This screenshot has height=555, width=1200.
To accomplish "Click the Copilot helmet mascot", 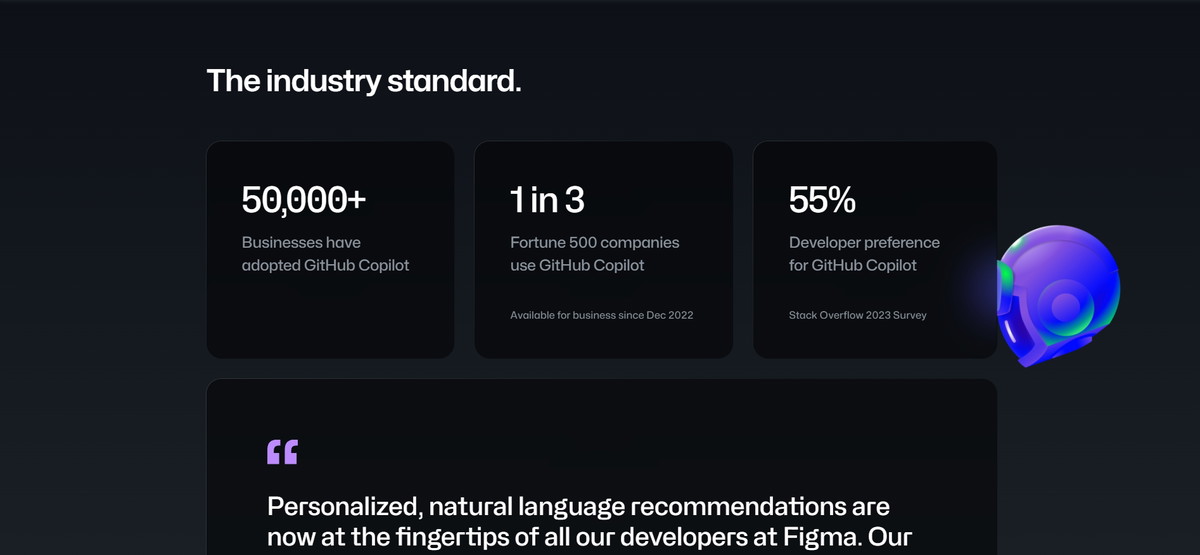I will pyautogui.click(x=1058, y=296).
